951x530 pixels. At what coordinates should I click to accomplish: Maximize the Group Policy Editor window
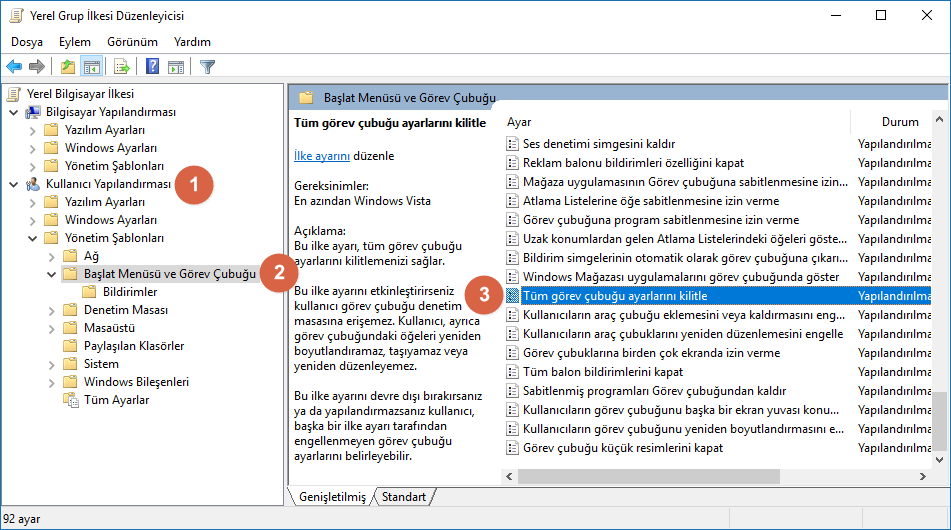pyautogui.click(x=881, y=15)
